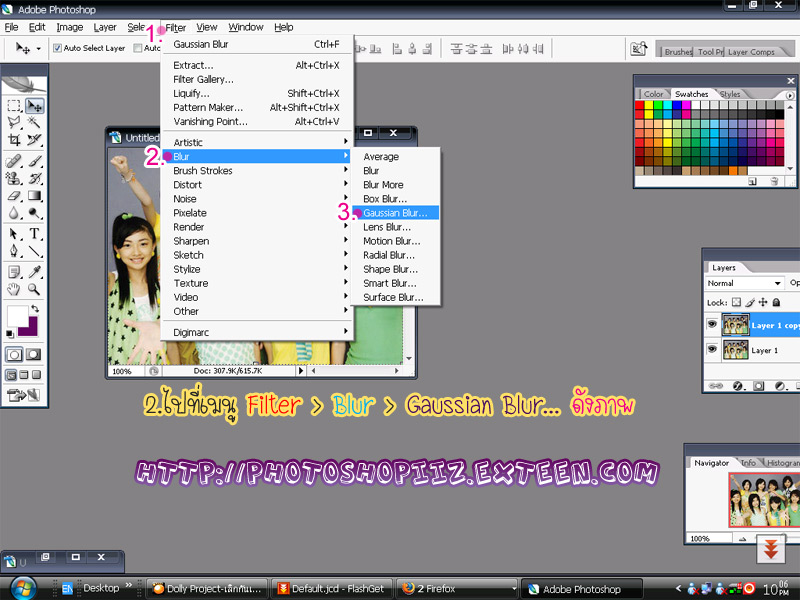
Task: Toggle lock transparent pixels
Action: pos(736,302)
